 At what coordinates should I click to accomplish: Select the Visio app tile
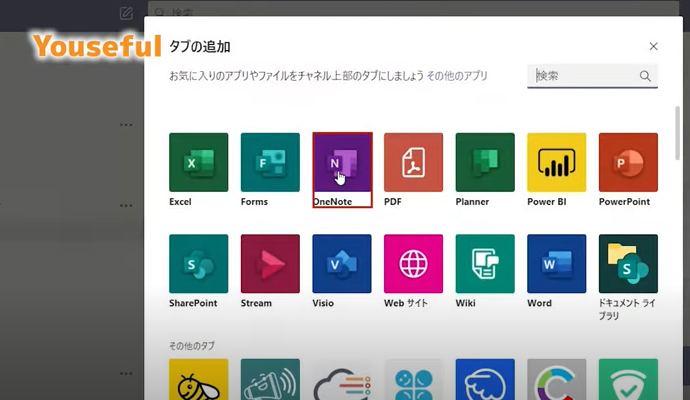[x=342, y=264]
